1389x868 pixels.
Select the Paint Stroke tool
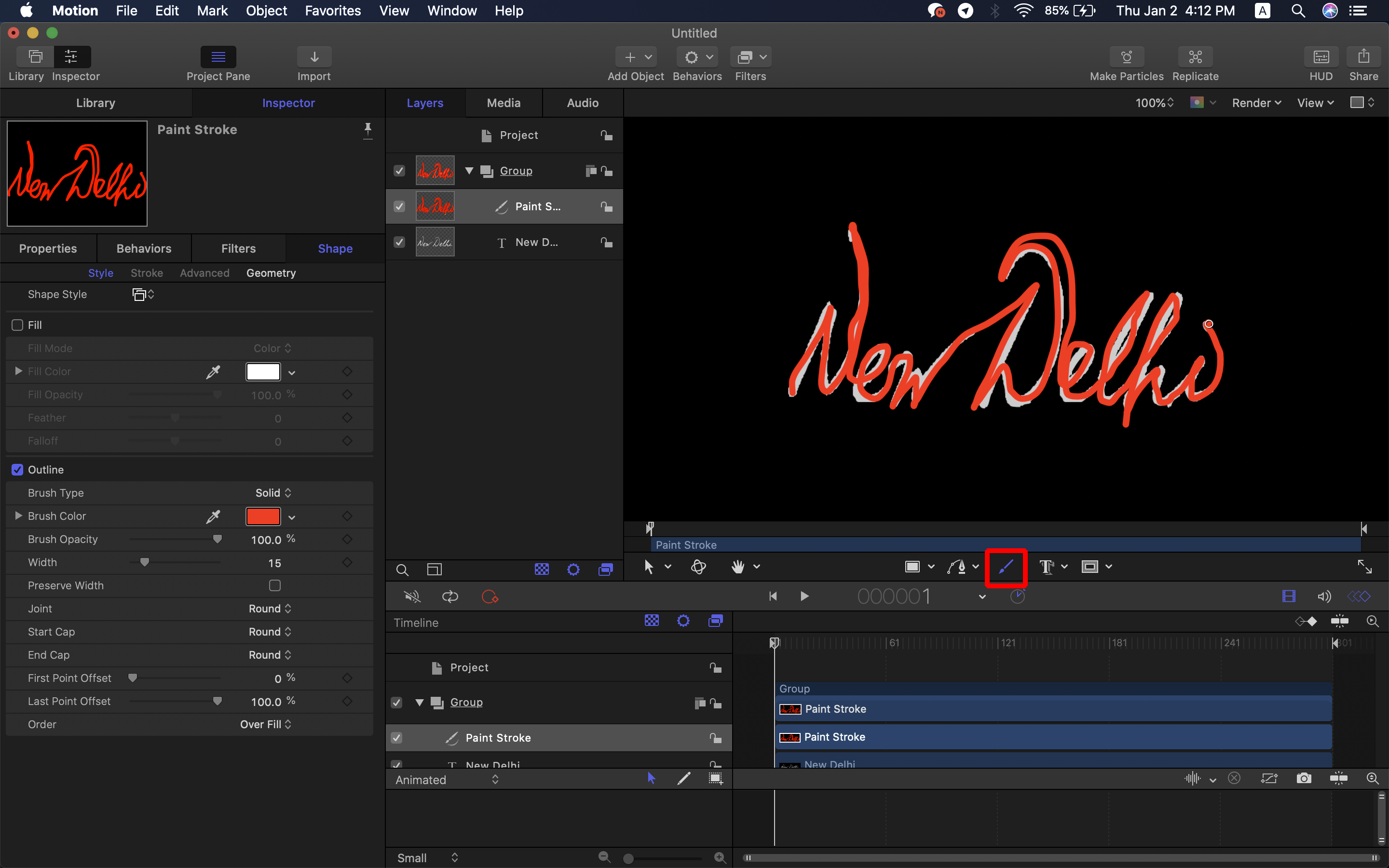pyautogui.click(x=1005, y=567)
